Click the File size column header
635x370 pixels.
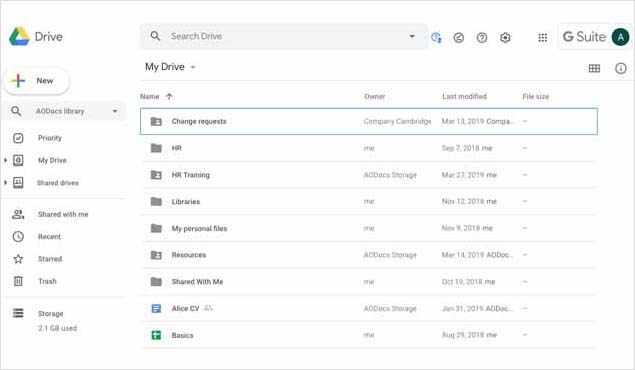pos(536,96)
